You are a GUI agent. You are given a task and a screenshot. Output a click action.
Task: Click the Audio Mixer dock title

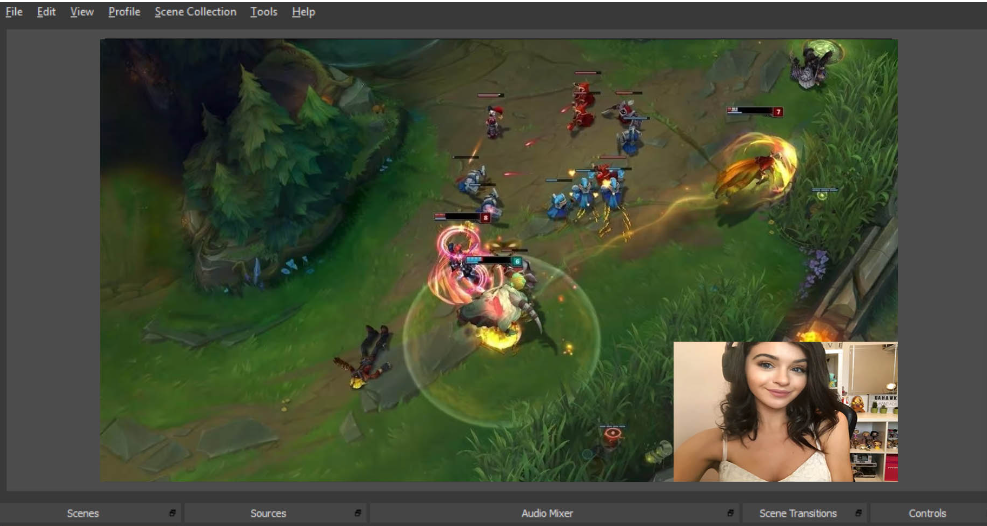point(547,513)
